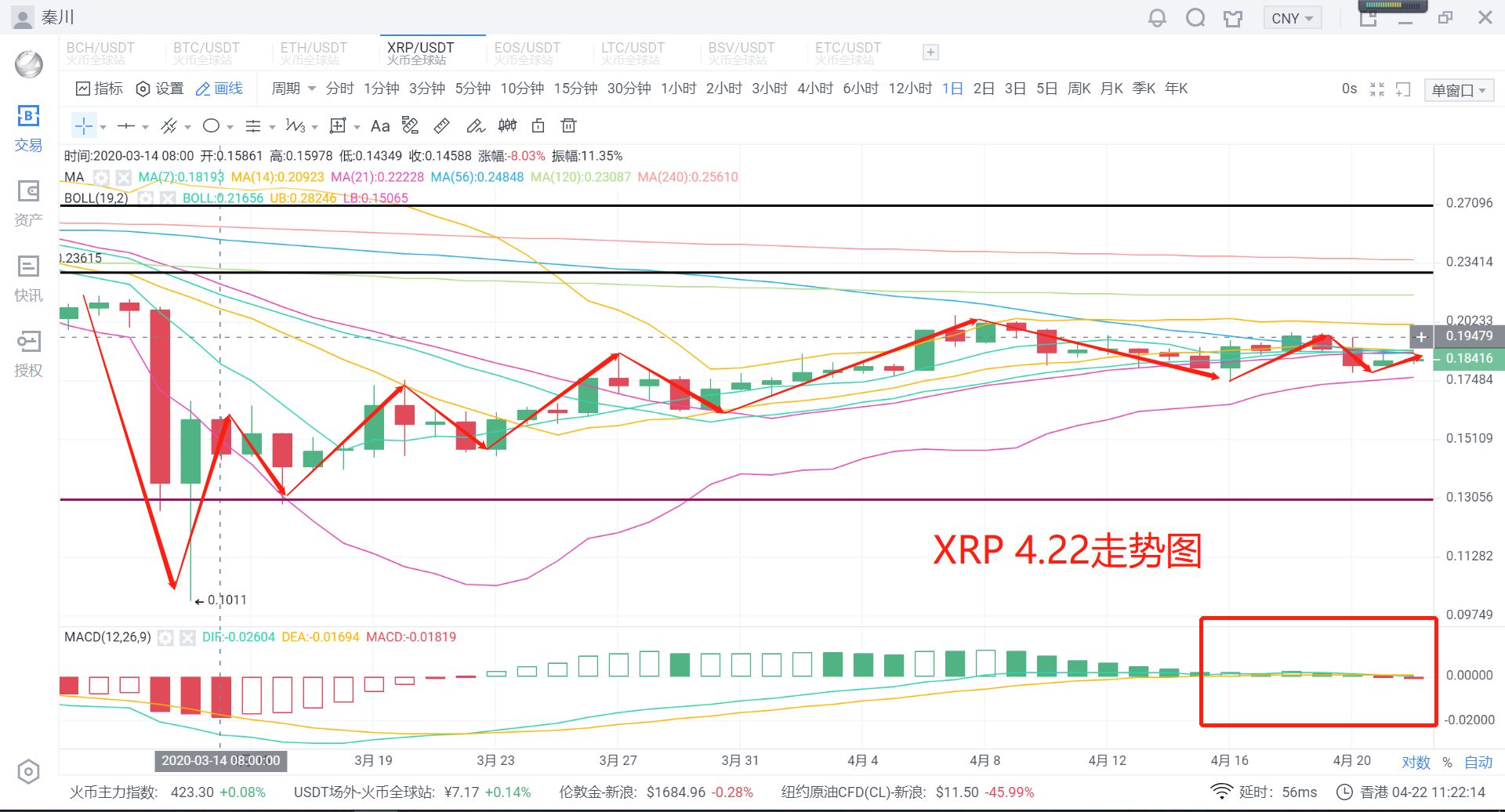Open the 设置 chart settings button

160,89
